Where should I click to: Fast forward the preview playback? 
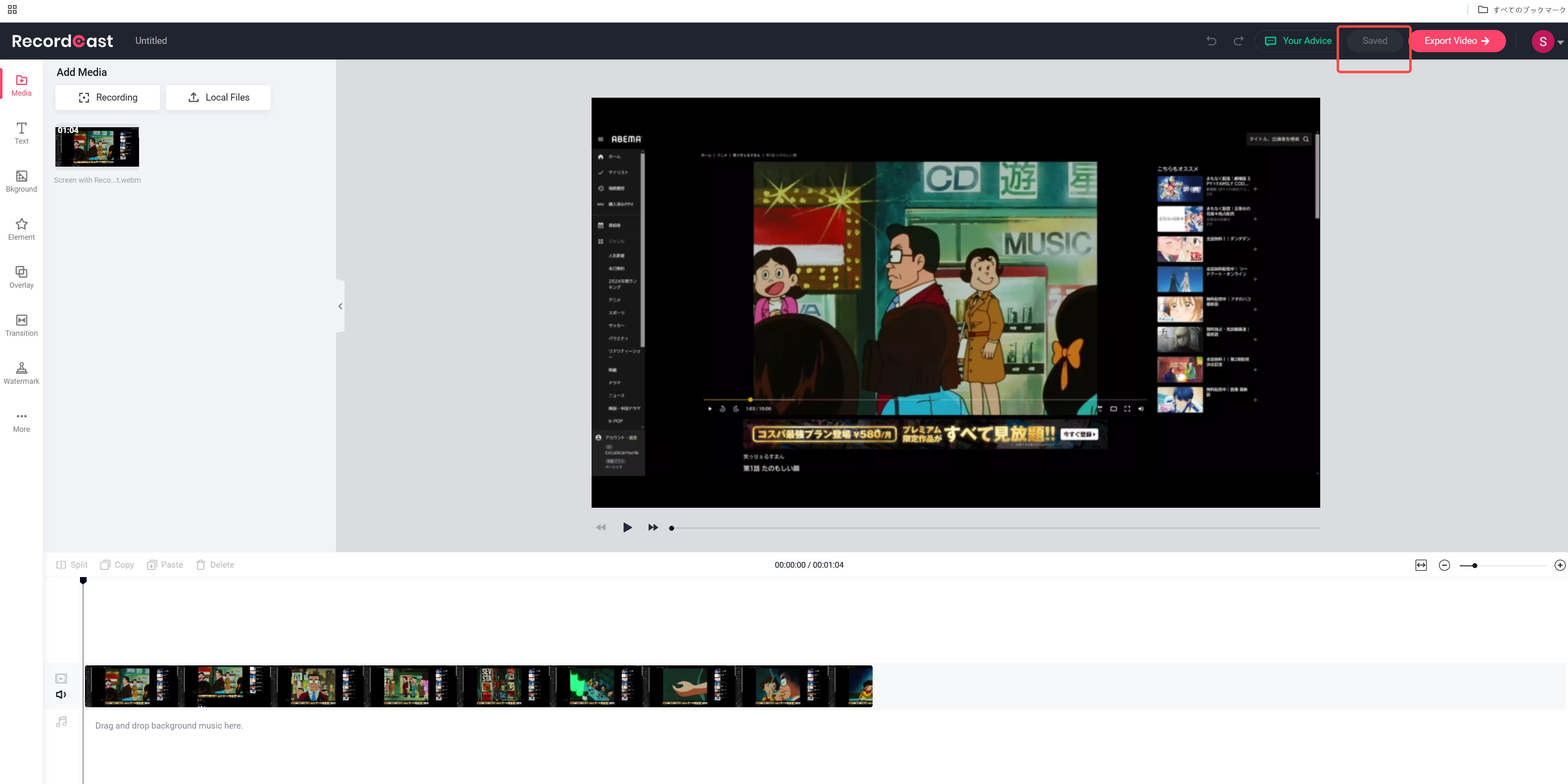(x=653, y=527)
